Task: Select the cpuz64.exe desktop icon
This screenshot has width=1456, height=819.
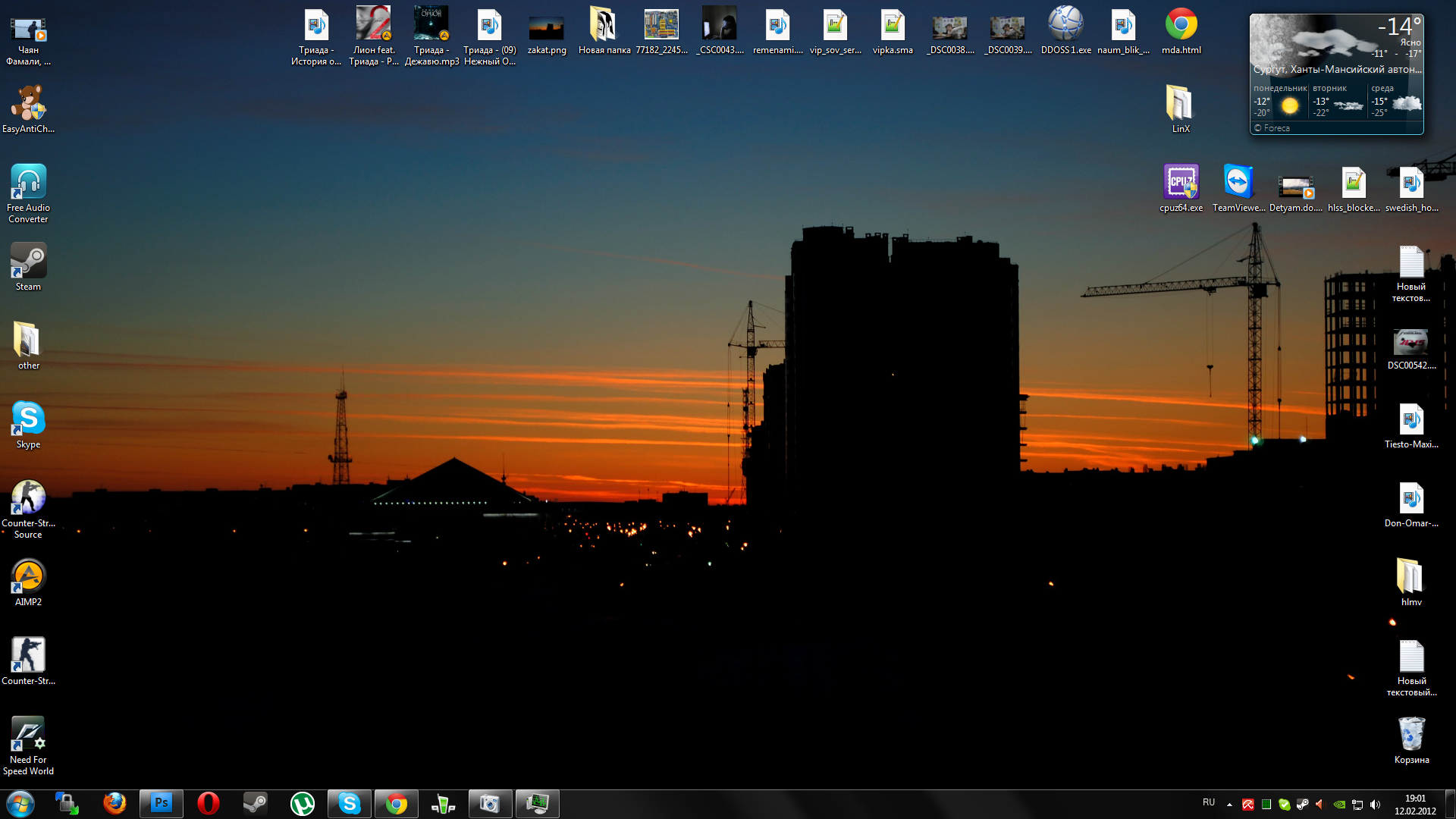Action: click(x=1181, y=188)
